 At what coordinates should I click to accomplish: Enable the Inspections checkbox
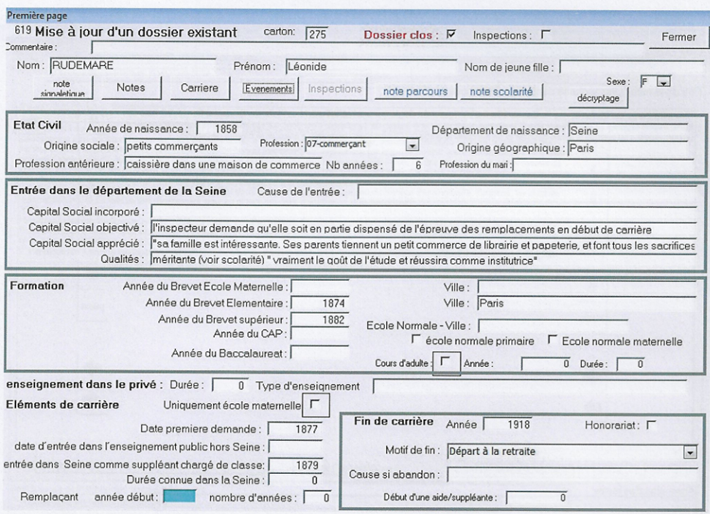click(x=545, y=34)
